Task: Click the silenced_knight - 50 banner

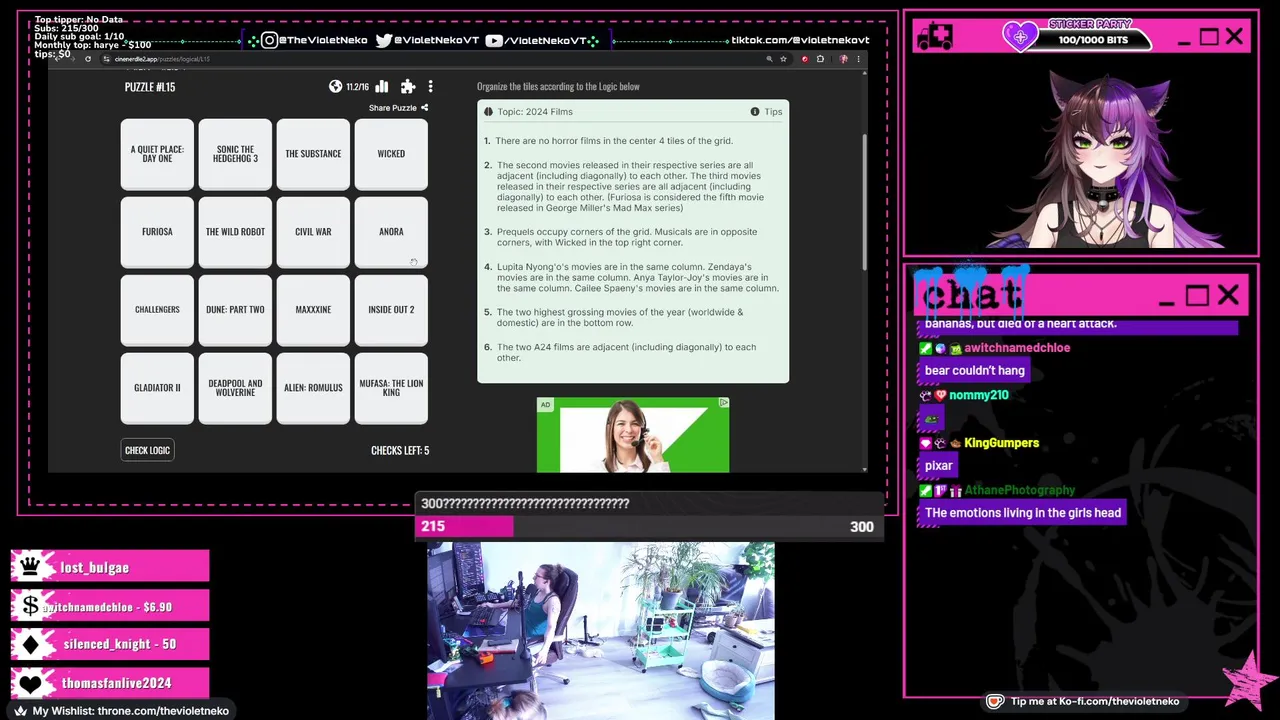Action: tap(110, 644)
